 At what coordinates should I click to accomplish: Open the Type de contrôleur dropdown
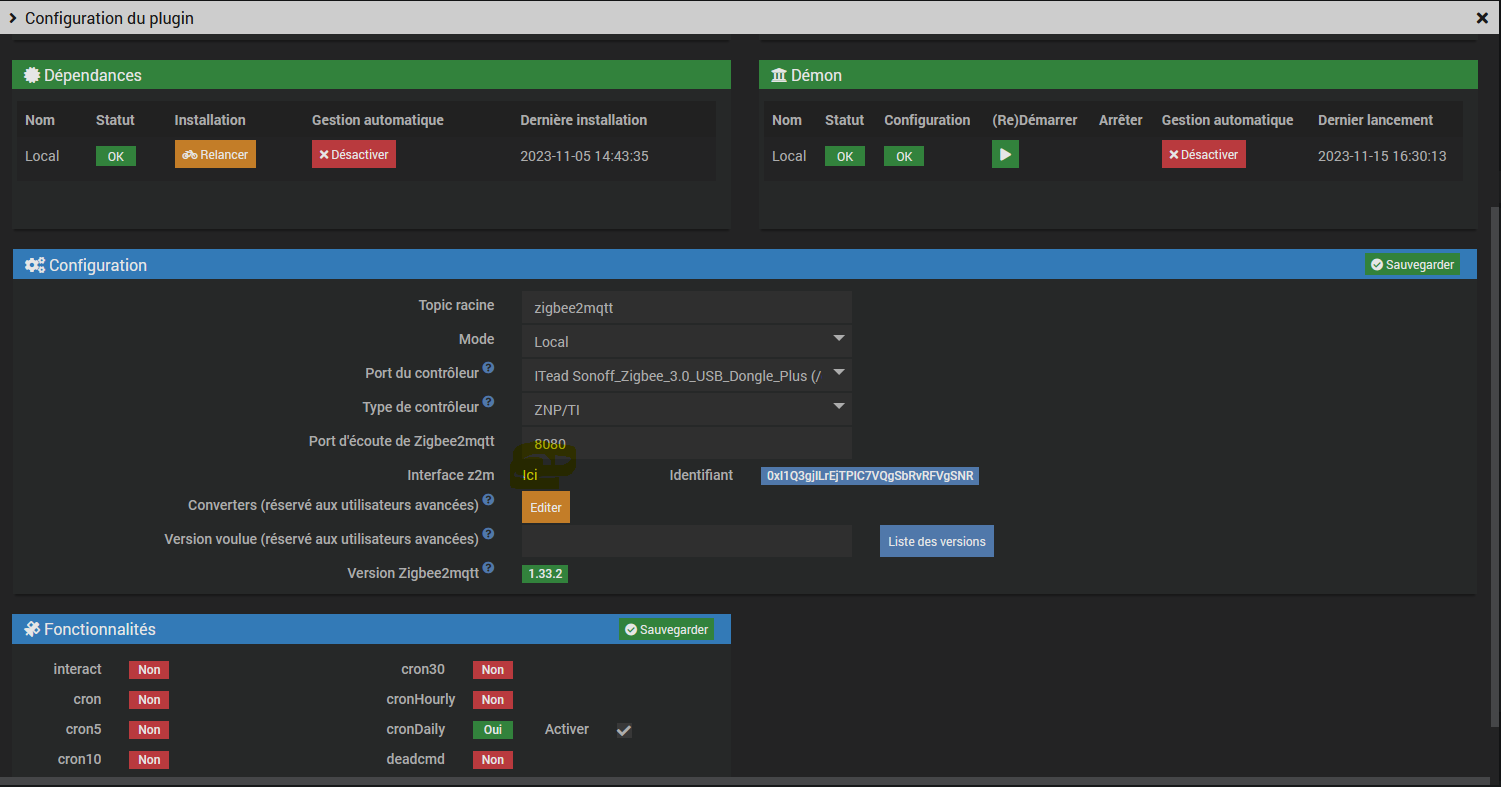pyautogui.click(x=686, y=409)
